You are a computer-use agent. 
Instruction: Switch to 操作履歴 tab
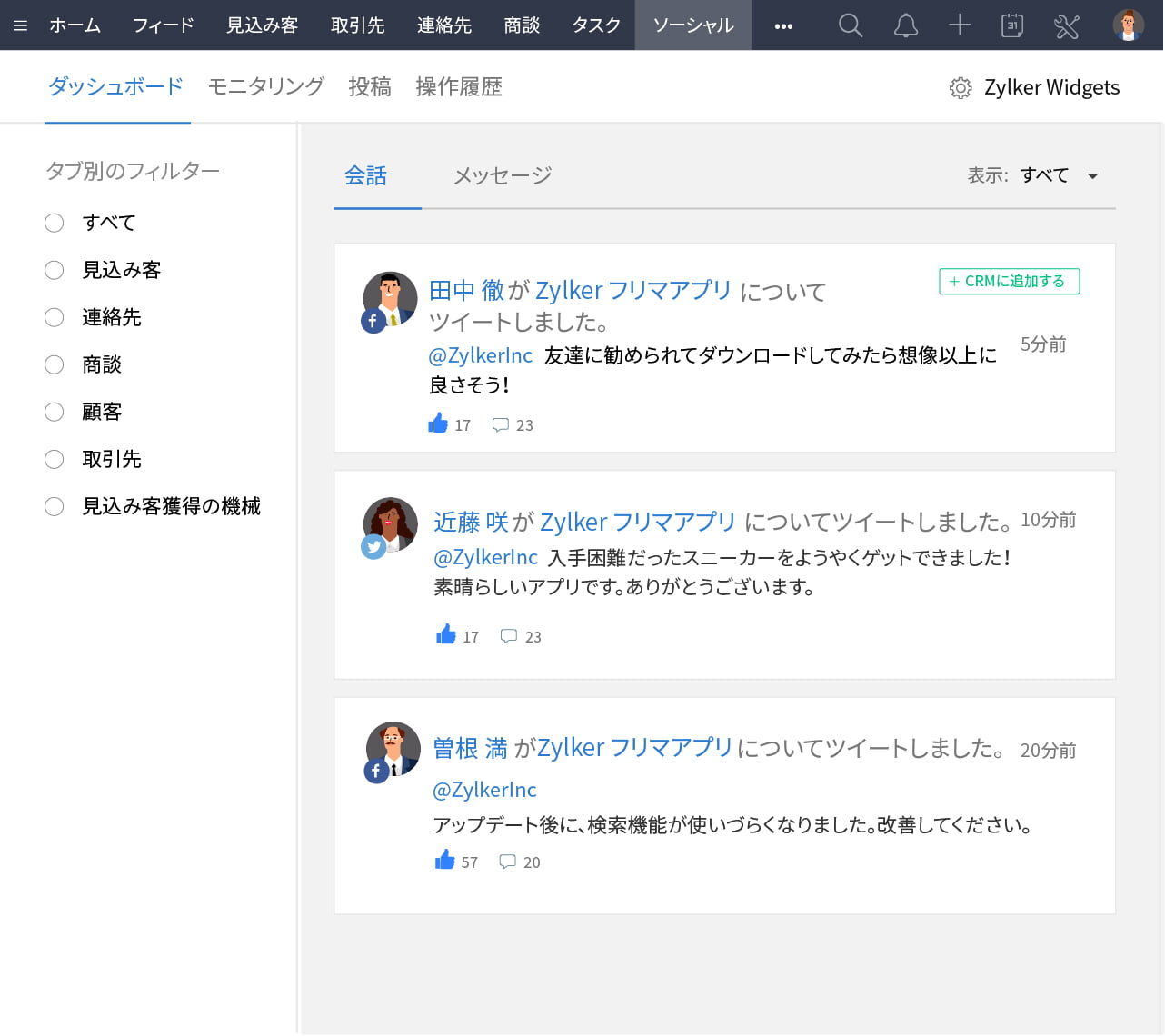click(x=459, y=87)
